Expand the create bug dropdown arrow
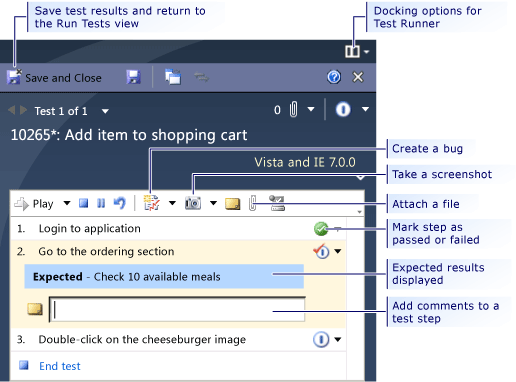This screenshot has height=382, width=516. 172,203
